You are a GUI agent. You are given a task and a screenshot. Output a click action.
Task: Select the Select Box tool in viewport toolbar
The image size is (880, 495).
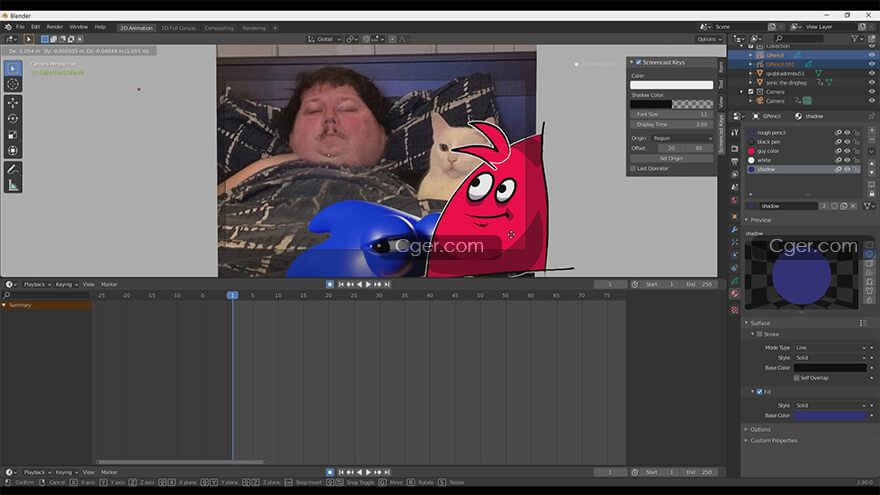(13, 68)
